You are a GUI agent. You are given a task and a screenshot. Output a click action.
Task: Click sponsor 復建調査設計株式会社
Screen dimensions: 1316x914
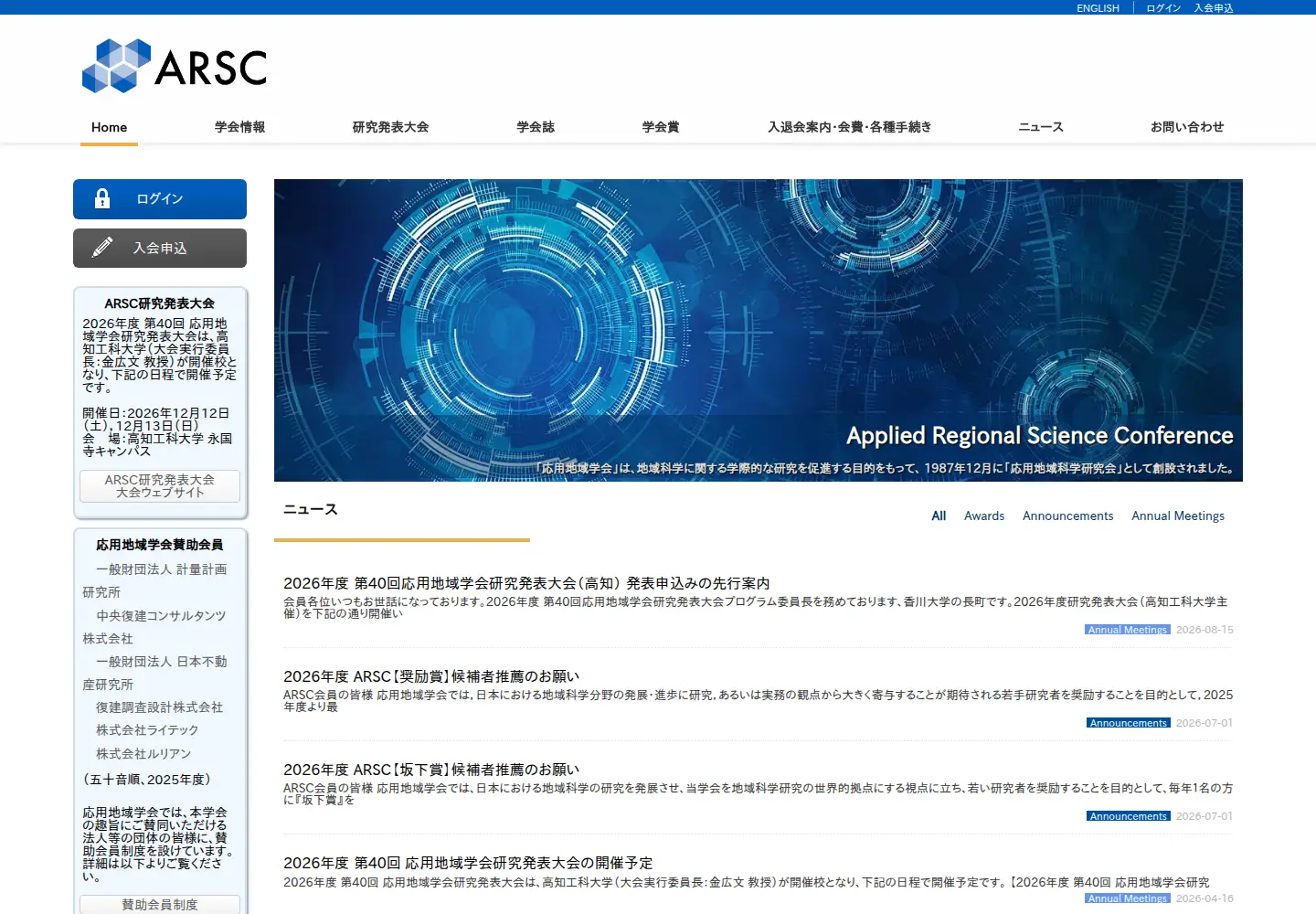point(160,707)
